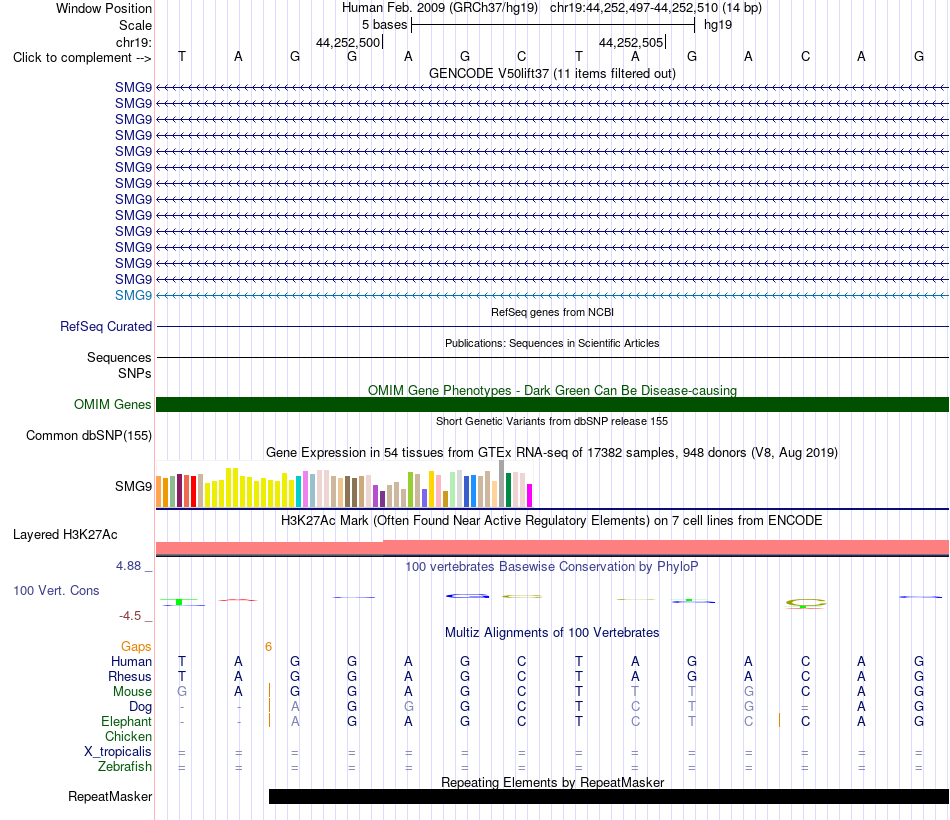
Task: Click the 'X_tropicalis' species label
Action: click(118, 752)
